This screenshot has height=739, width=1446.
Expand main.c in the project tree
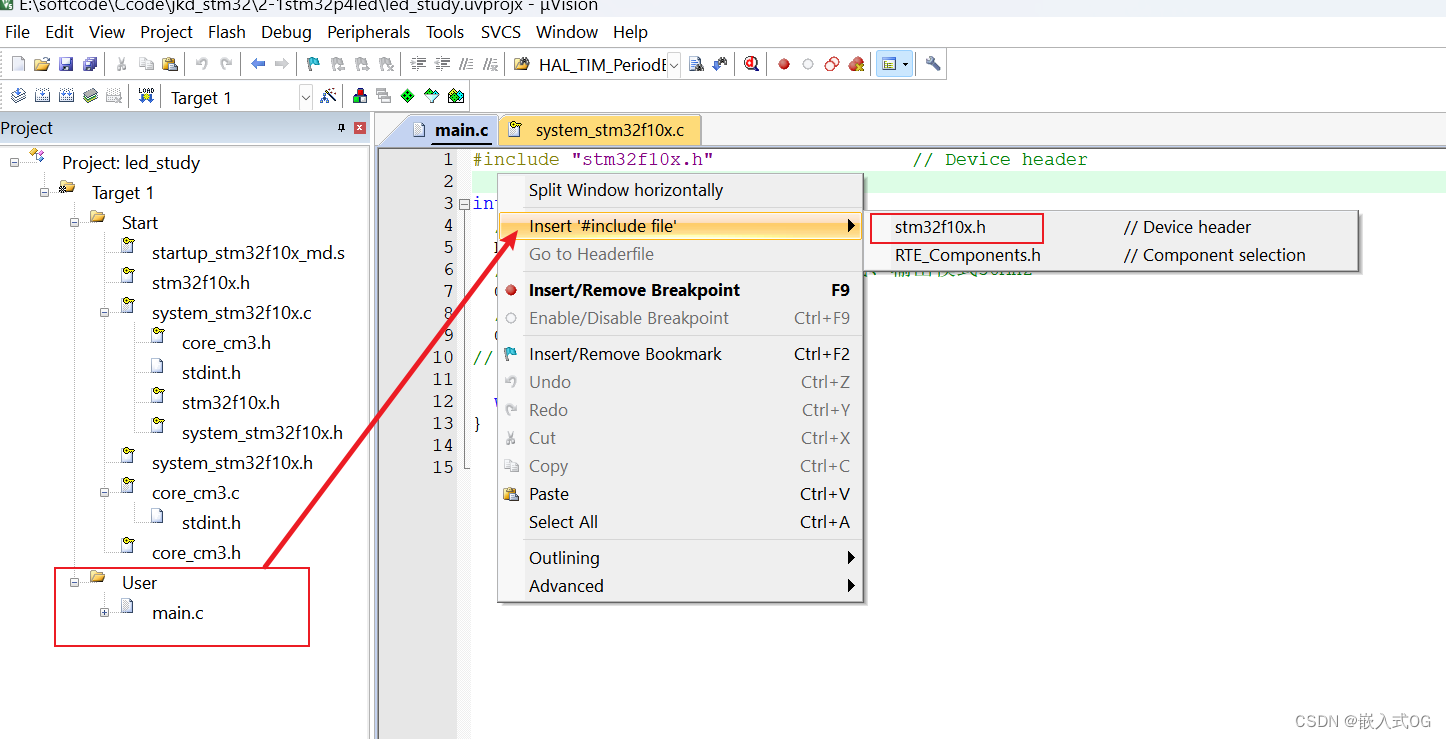[x=105, y=612]
